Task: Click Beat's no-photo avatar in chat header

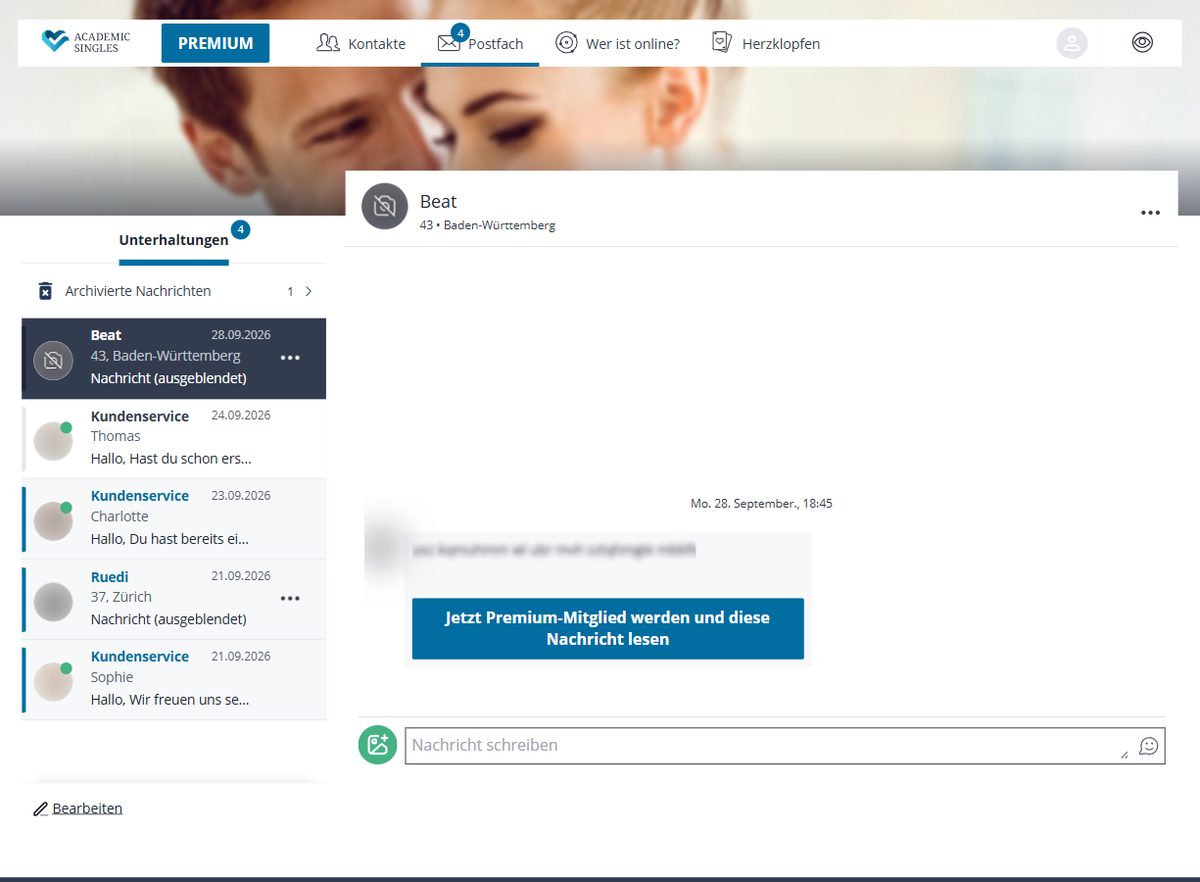Action: [385, 207]
